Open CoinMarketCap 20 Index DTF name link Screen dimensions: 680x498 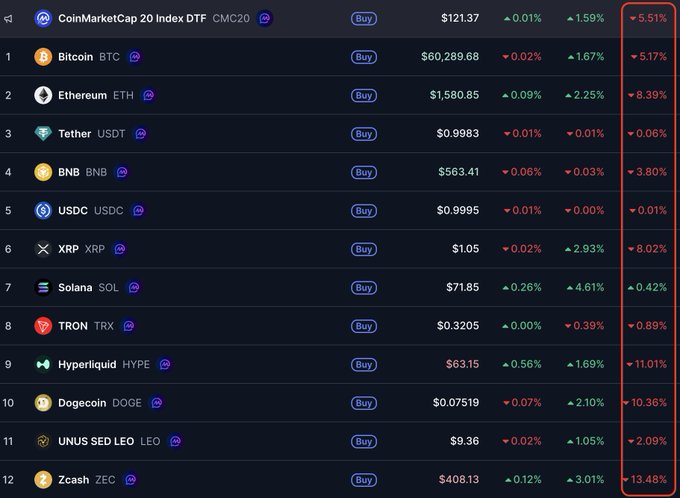132,19
